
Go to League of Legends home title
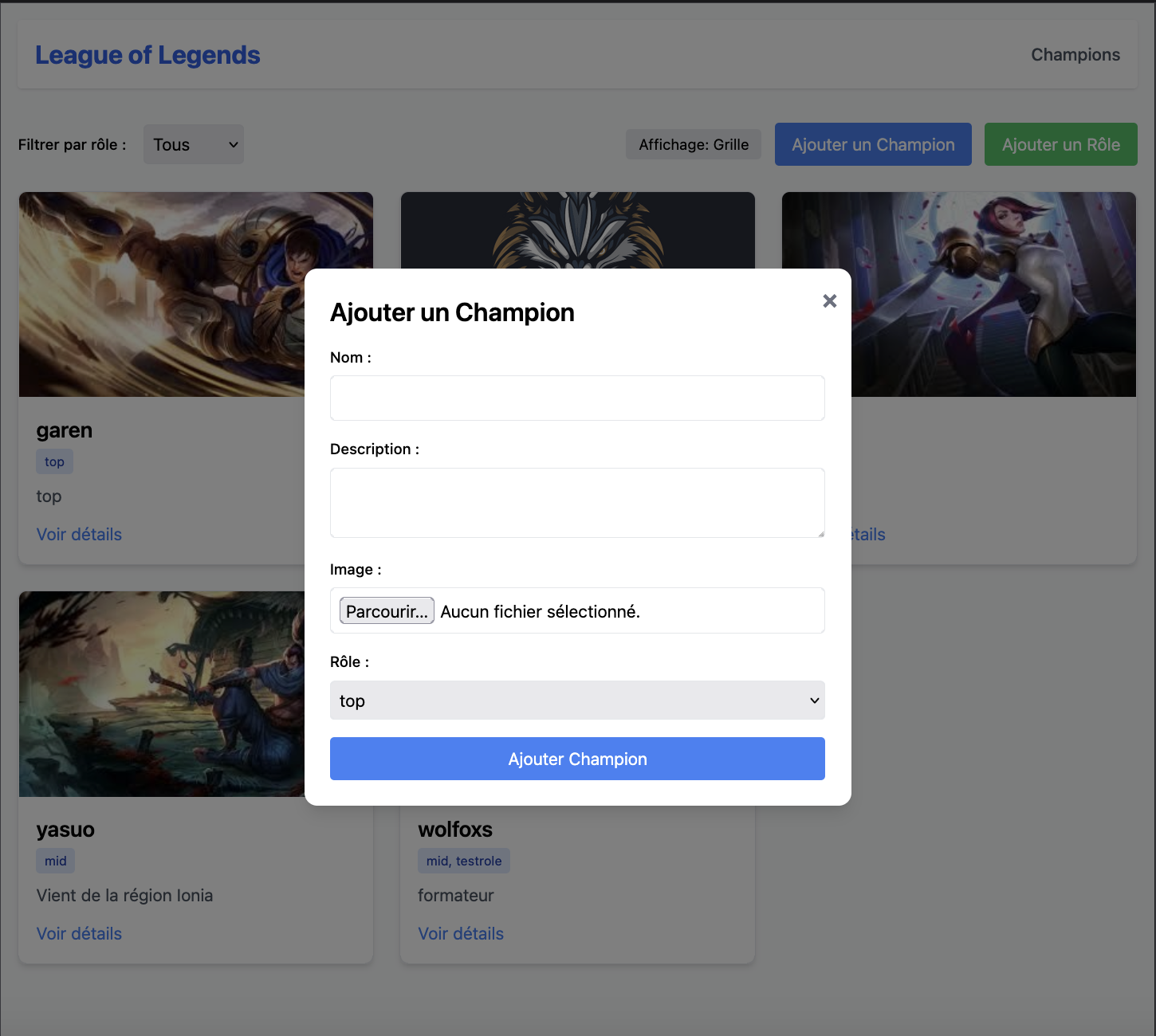coord(147,55)
